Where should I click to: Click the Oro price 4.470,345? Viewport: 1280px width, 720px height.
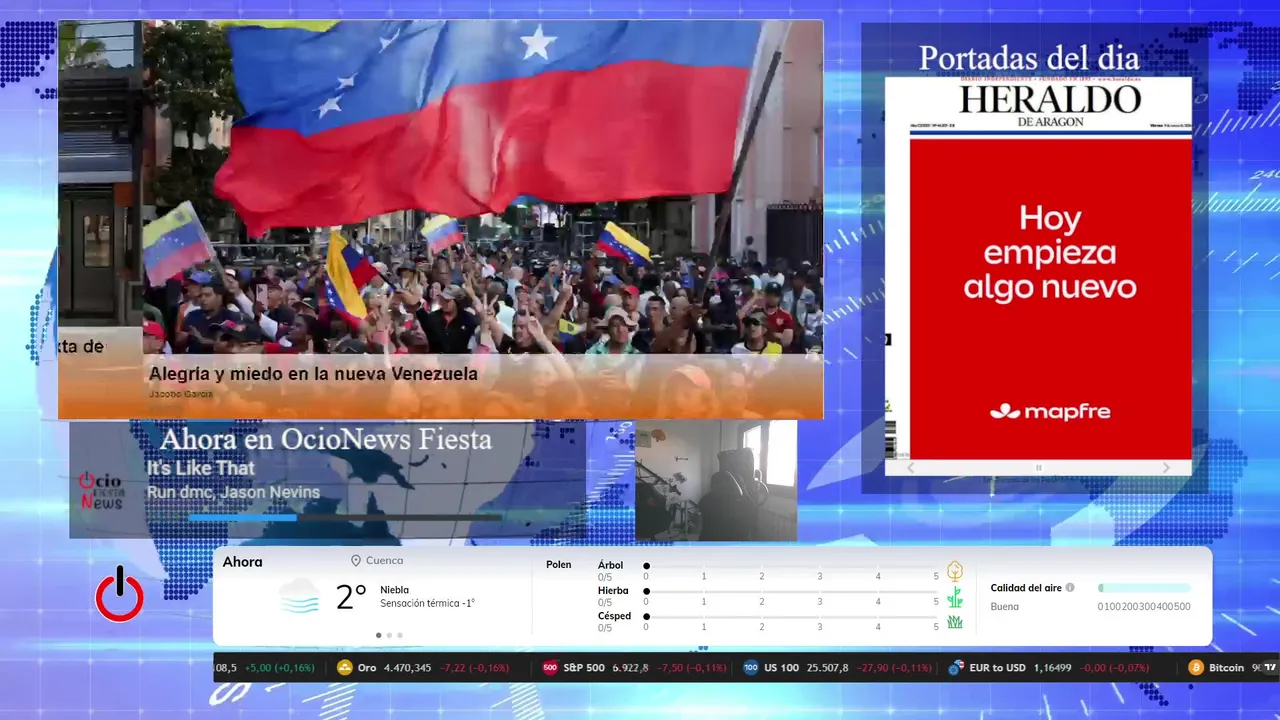[x=408, y=668]
